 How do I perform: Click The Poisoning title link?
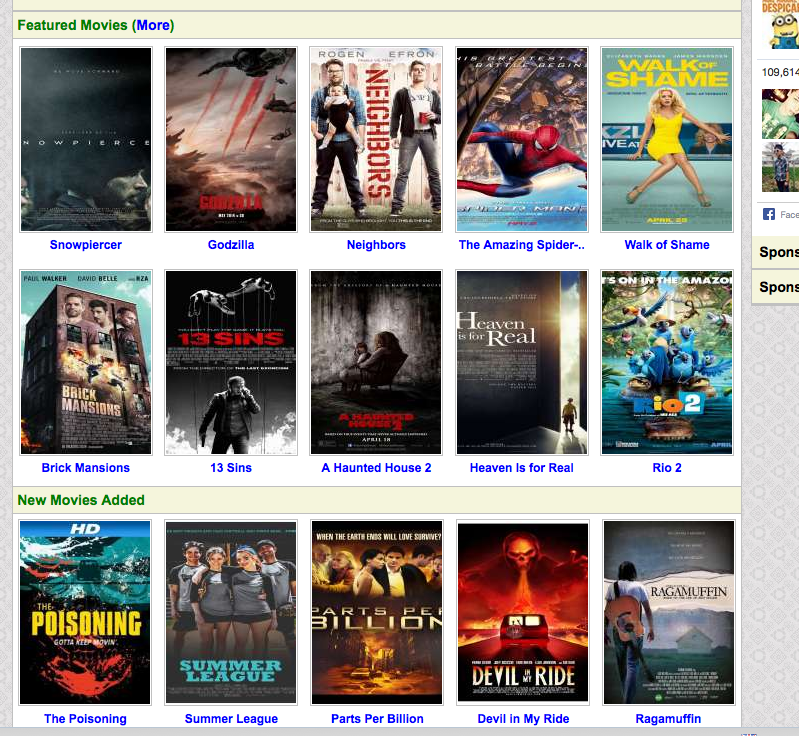85,719
